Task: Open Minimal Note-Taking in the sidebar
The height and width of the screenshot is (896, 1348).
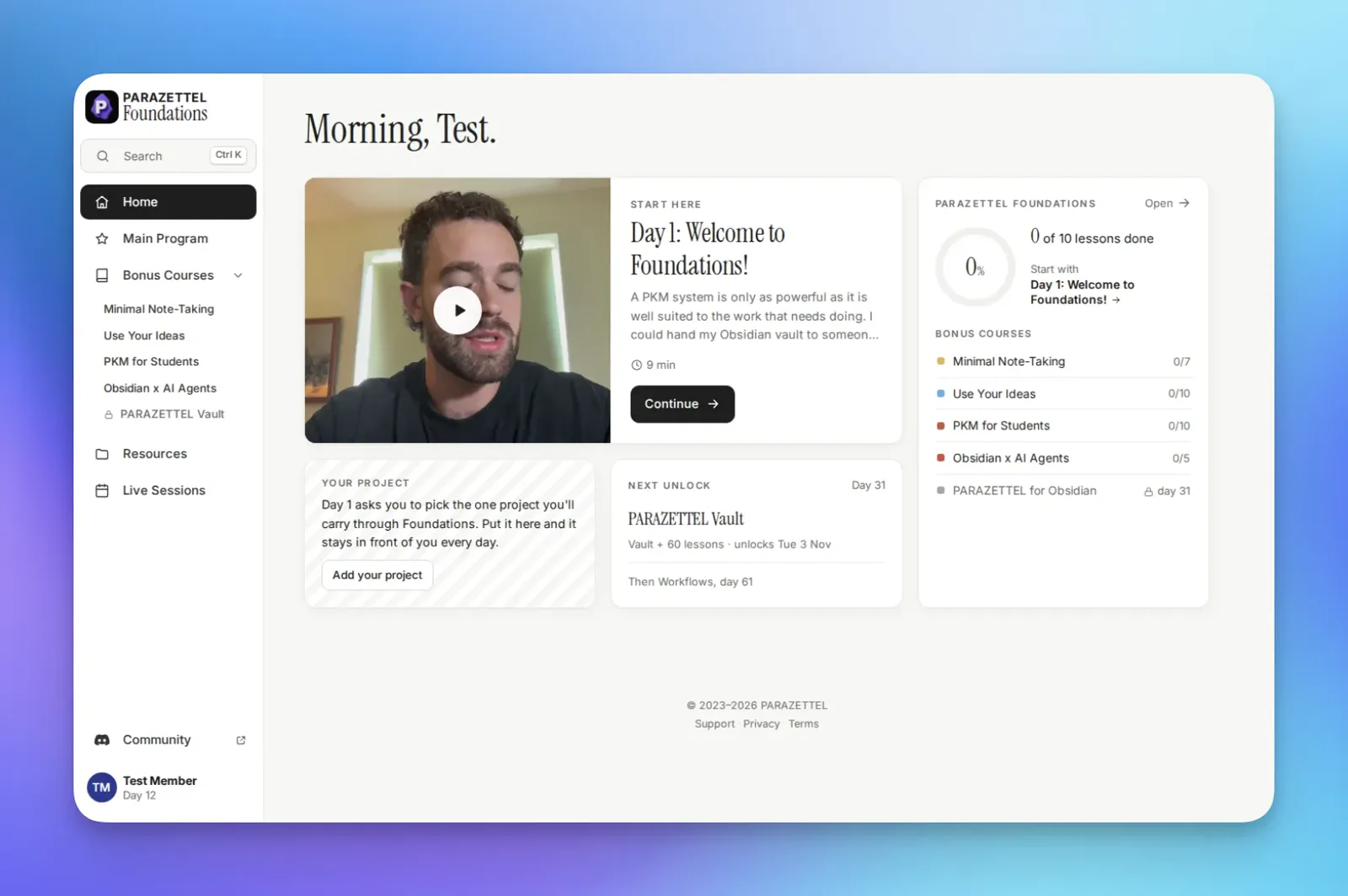Action: (158, 309)
